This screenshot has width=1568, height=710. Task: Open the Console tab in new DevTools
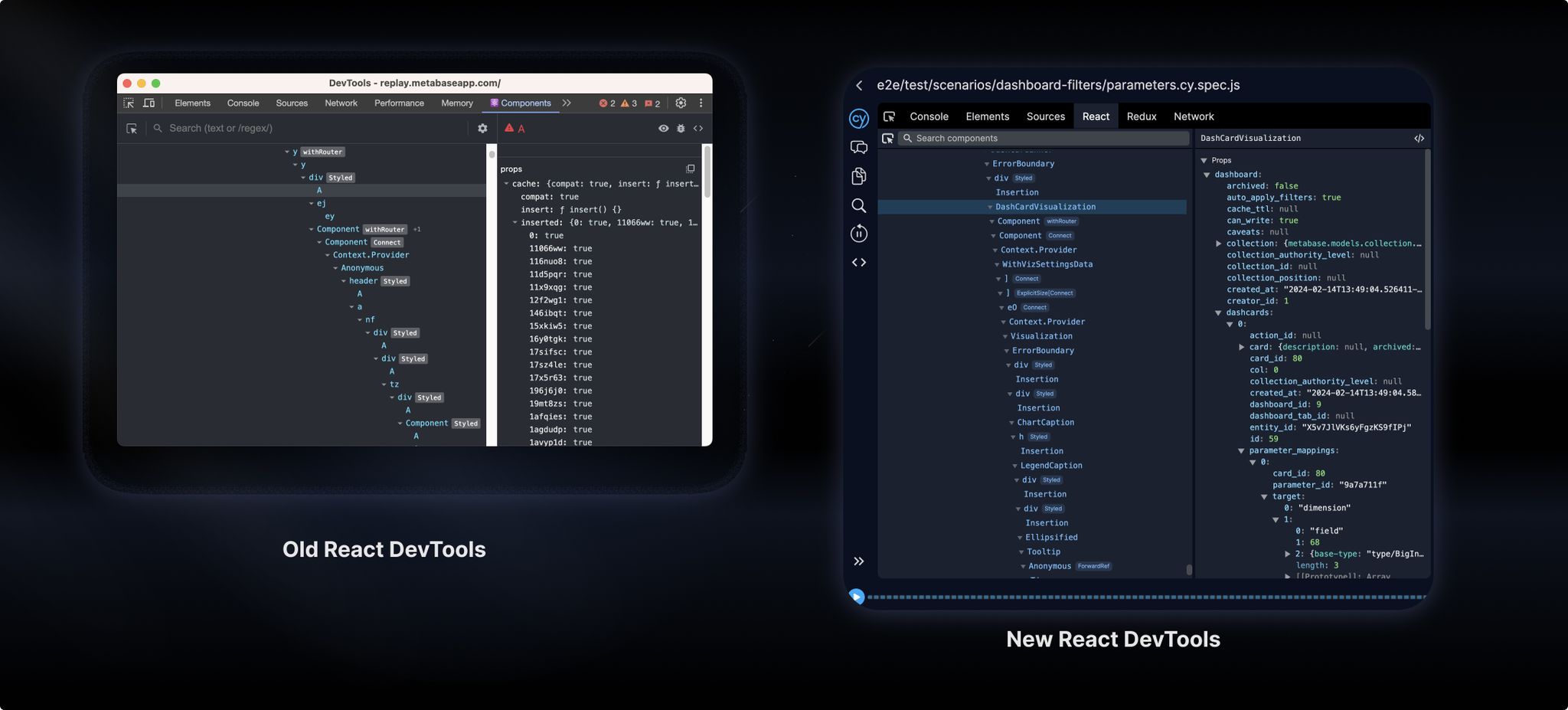click(x=929, y=116)
